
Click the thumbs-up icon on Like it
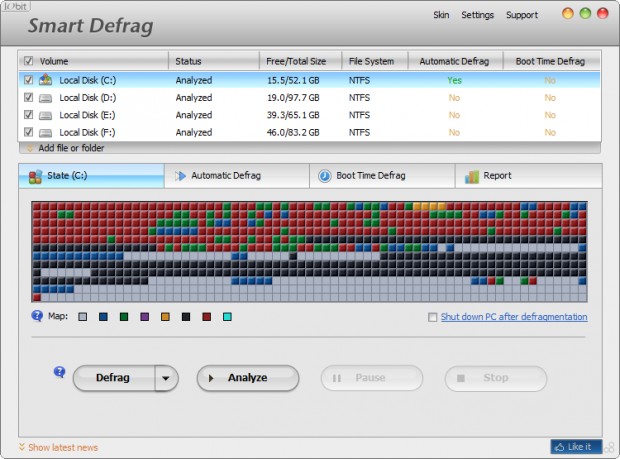coord(560,447)
